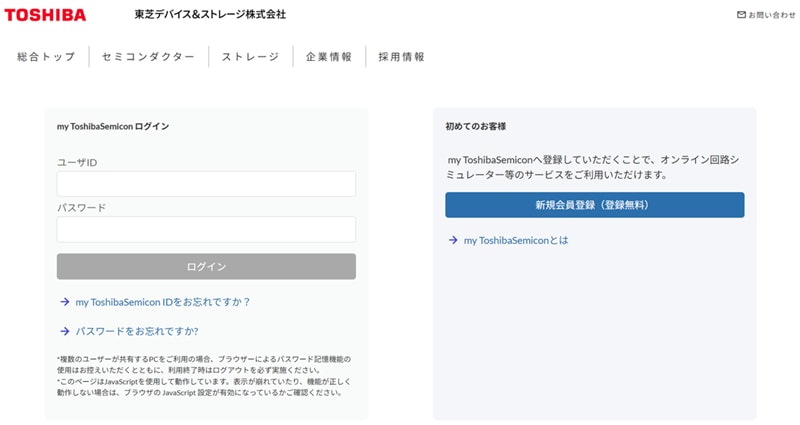The width and height of the screenshot is (800, 425).
Task: Click the パスワード field label
Action: tap(82, 208)
